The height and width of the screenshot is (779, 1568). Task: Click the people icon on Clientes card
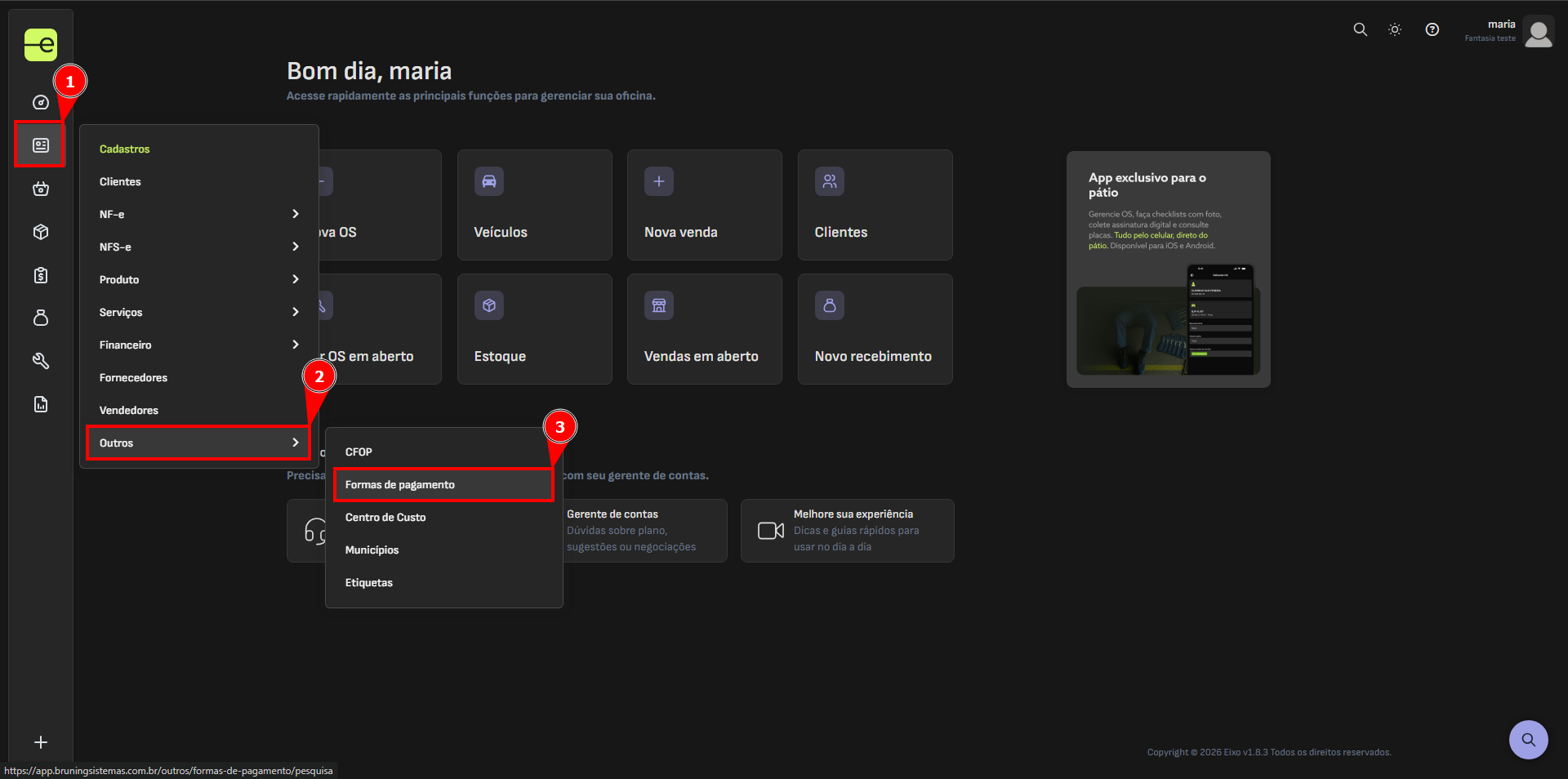[830, 181]
